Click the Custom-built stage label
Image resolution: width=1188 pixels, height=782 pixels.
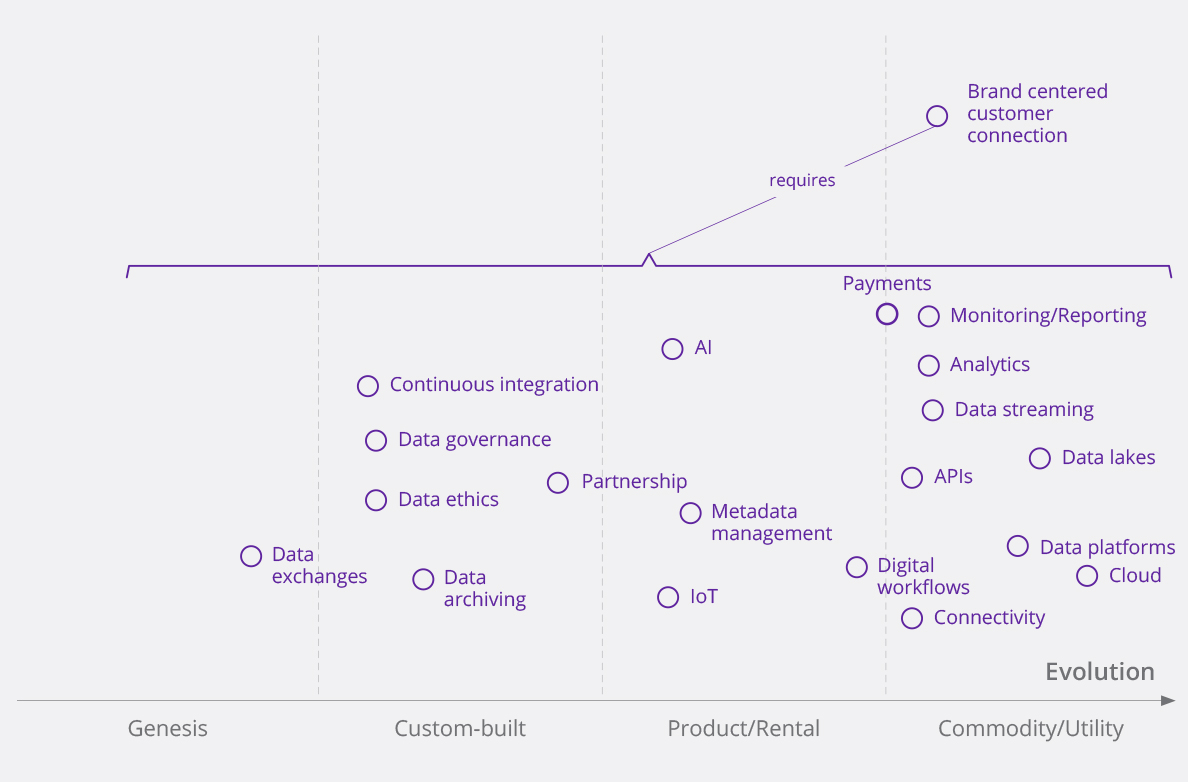460,729
